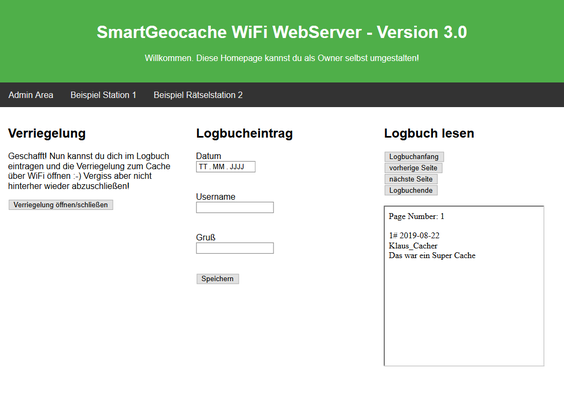This screenshot has width=564, height=400.
Task: Select the MM month segment in Datum
Action: pos(218,167)
